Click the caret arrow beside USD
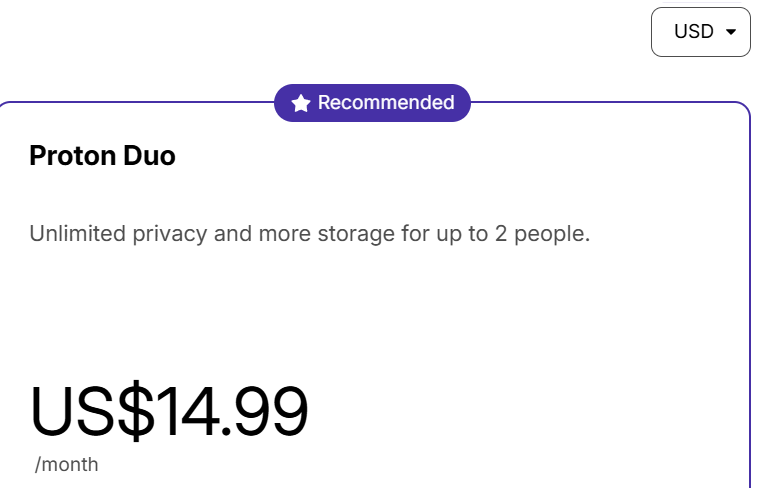779x488 pixels. (731, 32)
